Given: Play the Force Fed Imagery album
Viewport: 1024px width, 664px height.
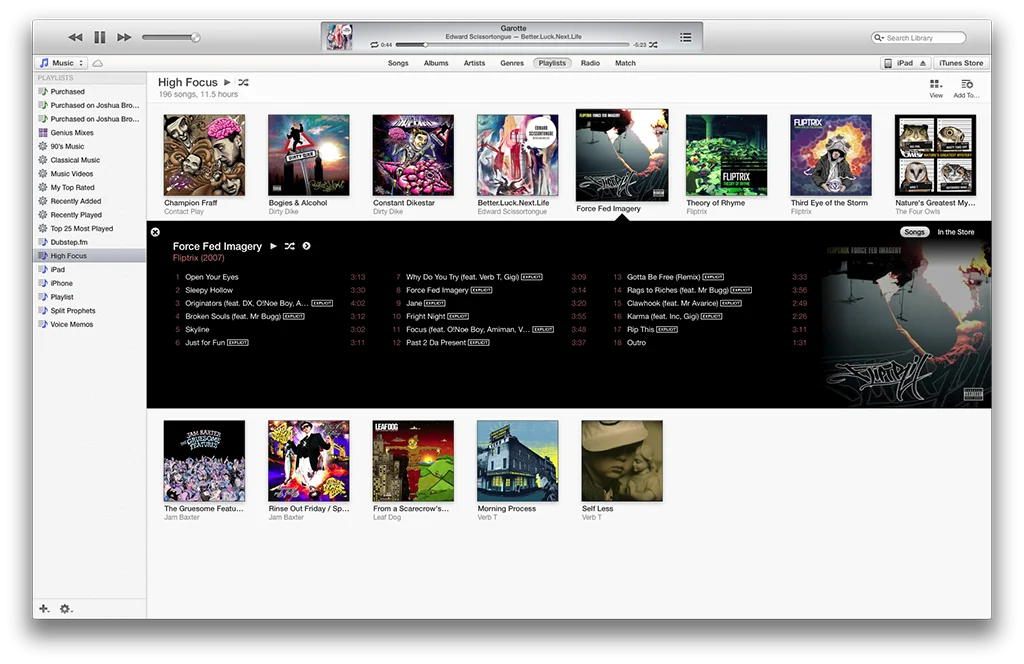Looking at the screenshot, I should pos(274,246).
